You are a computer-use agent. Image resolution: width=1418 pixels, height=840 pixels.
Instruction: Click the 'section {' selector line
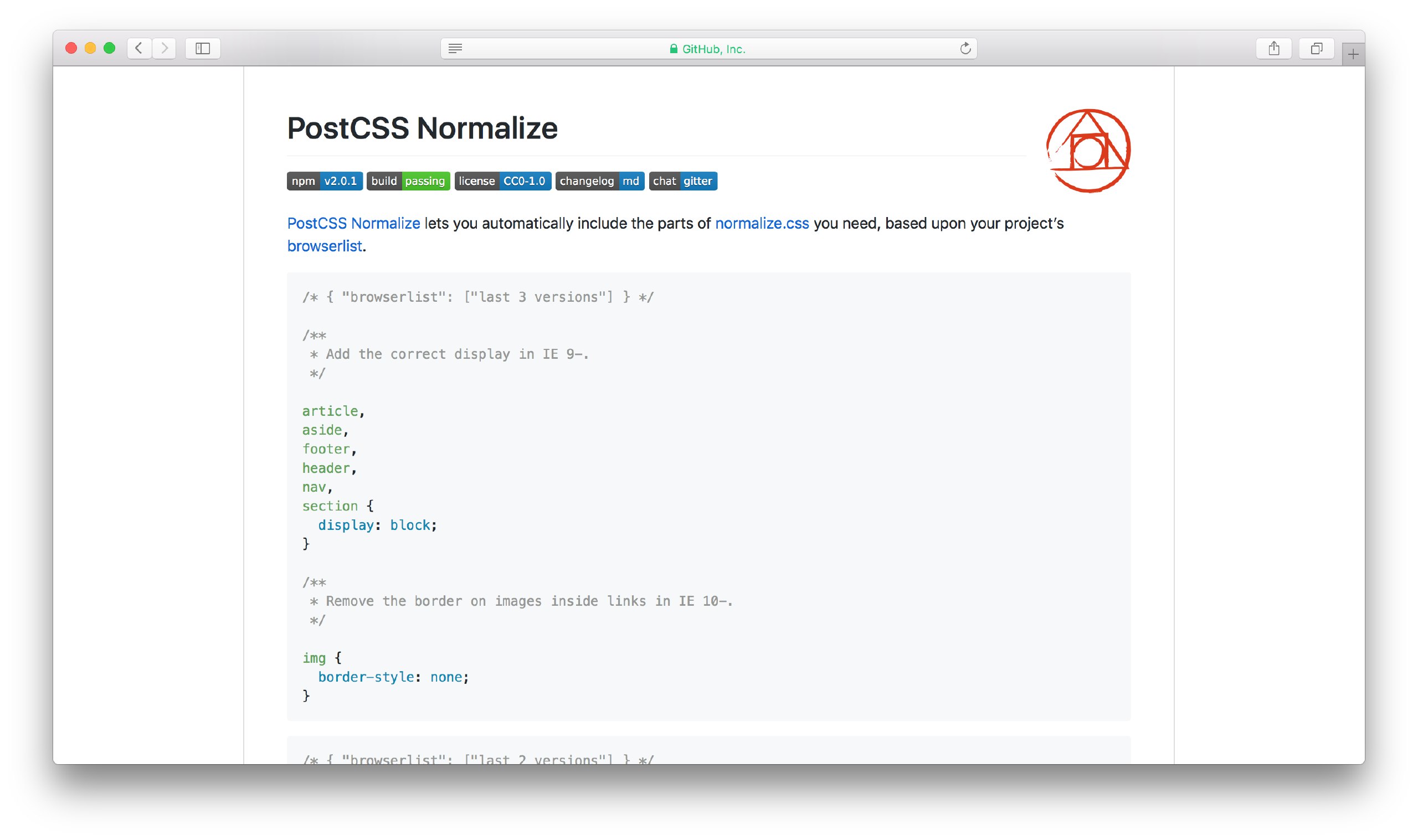point(338,506)
